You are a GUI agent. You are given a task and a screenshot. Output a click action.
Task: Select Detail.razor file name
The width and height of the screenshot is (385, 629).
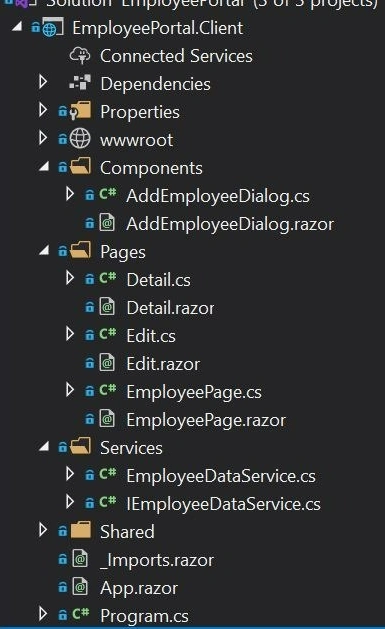click(170, 308)
